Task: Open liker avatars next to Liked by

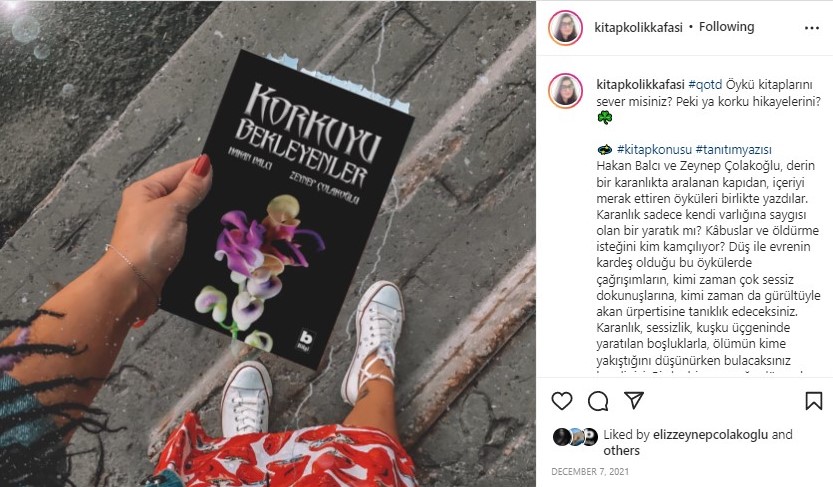Action: (575, 437)
